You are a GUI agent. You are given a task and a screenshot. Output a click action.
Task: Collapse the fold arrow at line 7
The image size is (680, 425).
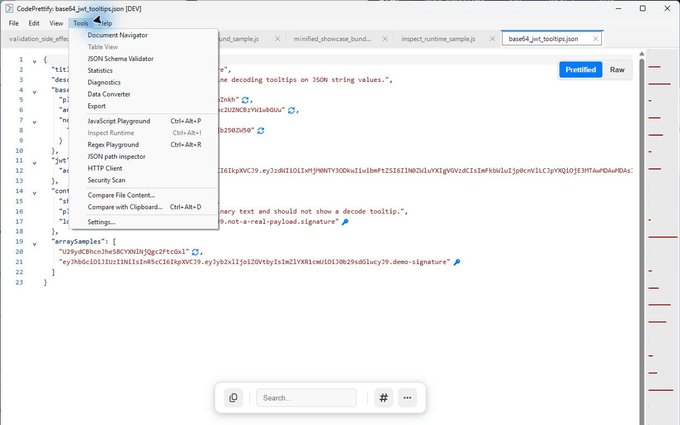click(34, 122)
